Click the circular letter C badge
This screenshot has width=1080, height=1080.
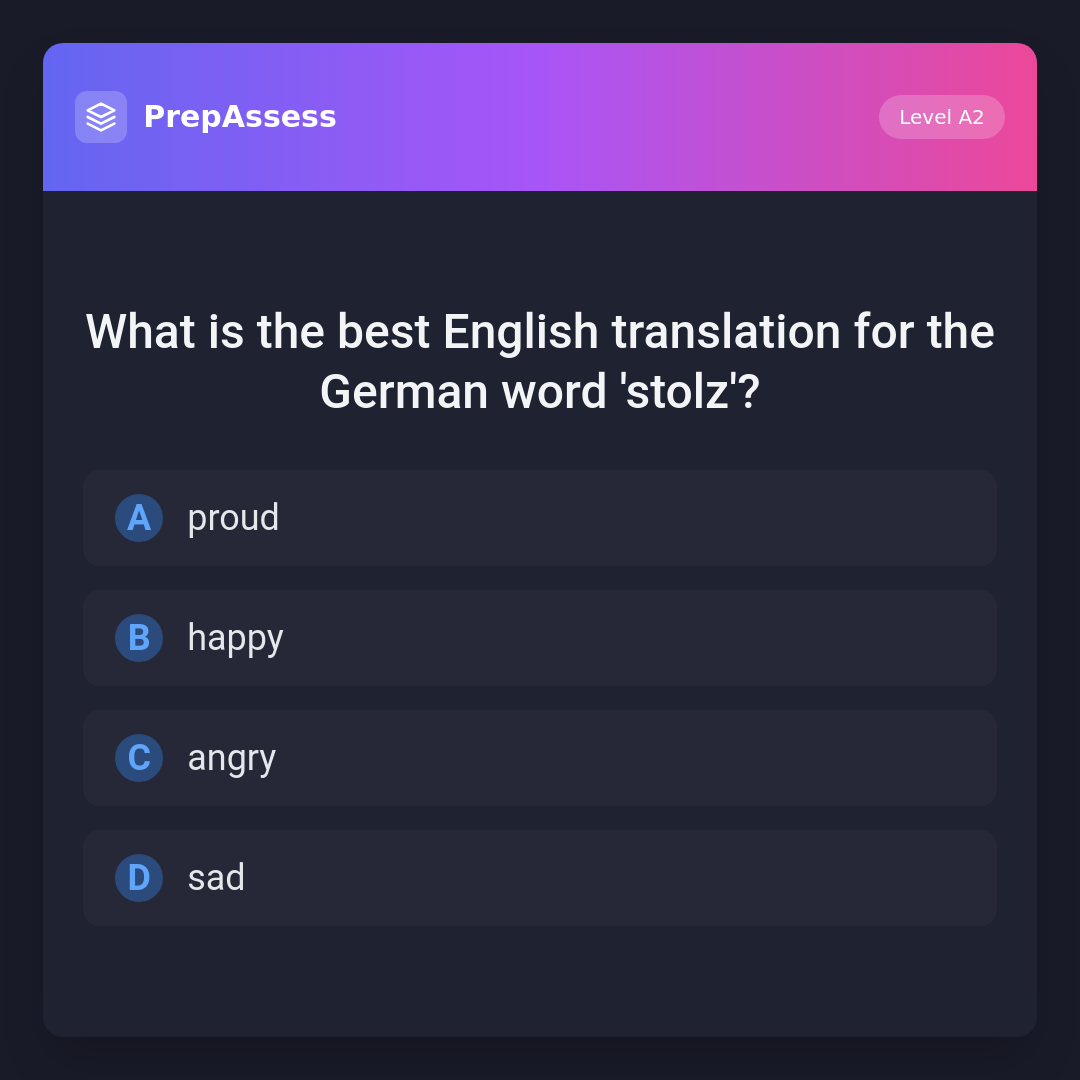[x=139, y=758]
